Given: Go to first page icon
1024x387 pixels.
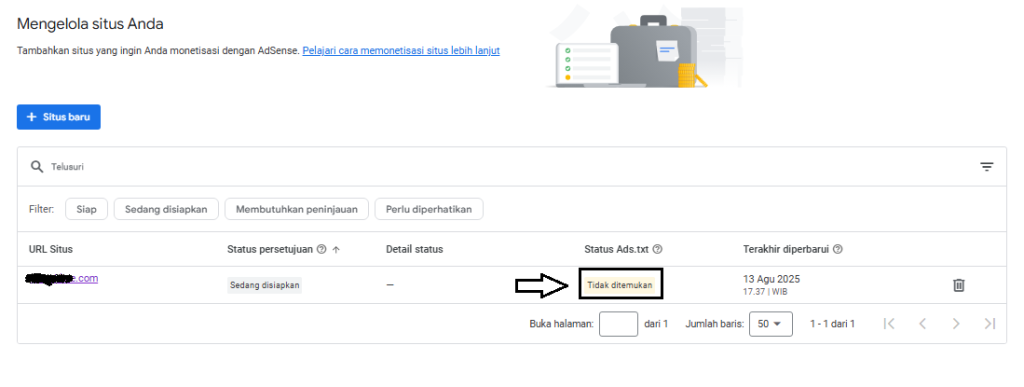Looking at the screenshot, I should [888, 324].
